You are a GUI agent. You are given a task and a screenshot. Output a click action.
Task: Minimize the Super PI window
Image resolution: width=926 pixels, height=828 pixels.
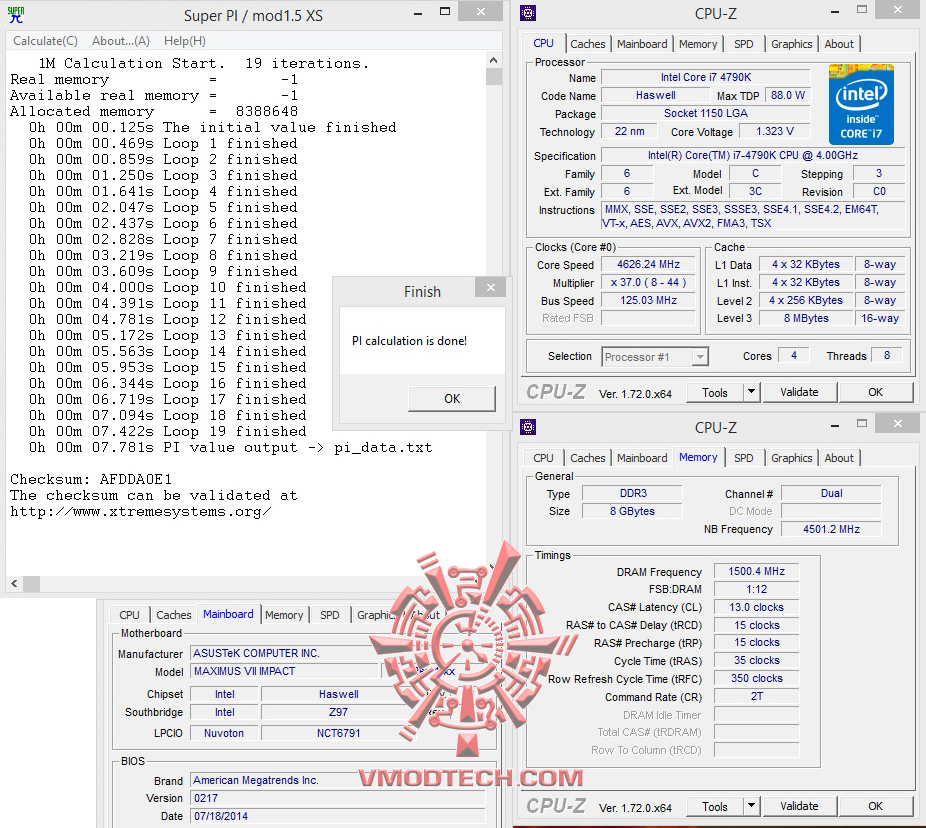tap(418, 13)
